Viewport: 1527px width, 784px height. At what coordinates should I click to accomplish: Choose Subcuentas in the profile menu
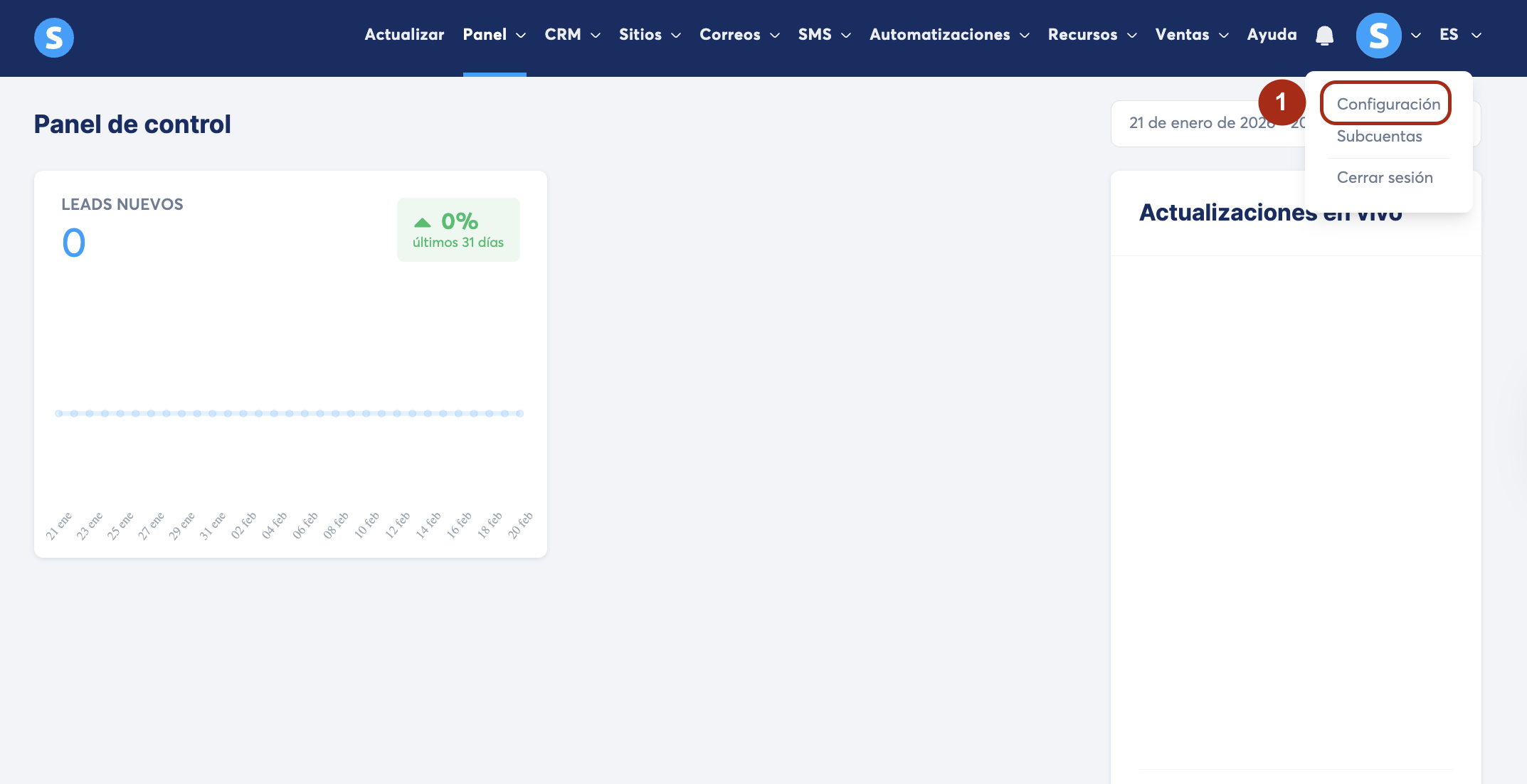point(1379,136)
